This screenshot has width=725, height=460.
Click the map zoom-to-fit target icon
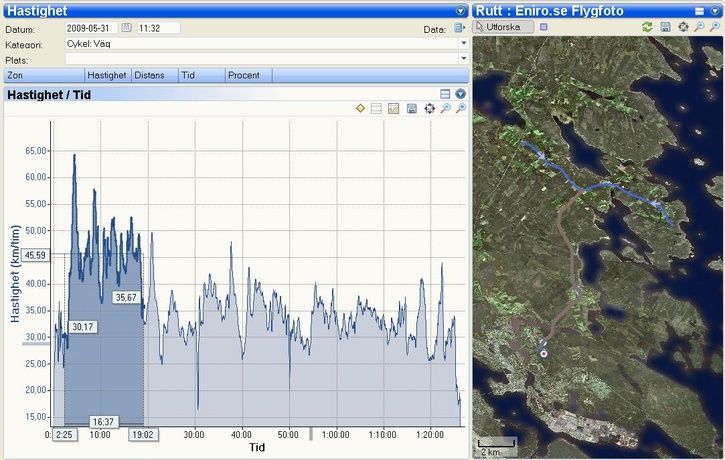683,27
